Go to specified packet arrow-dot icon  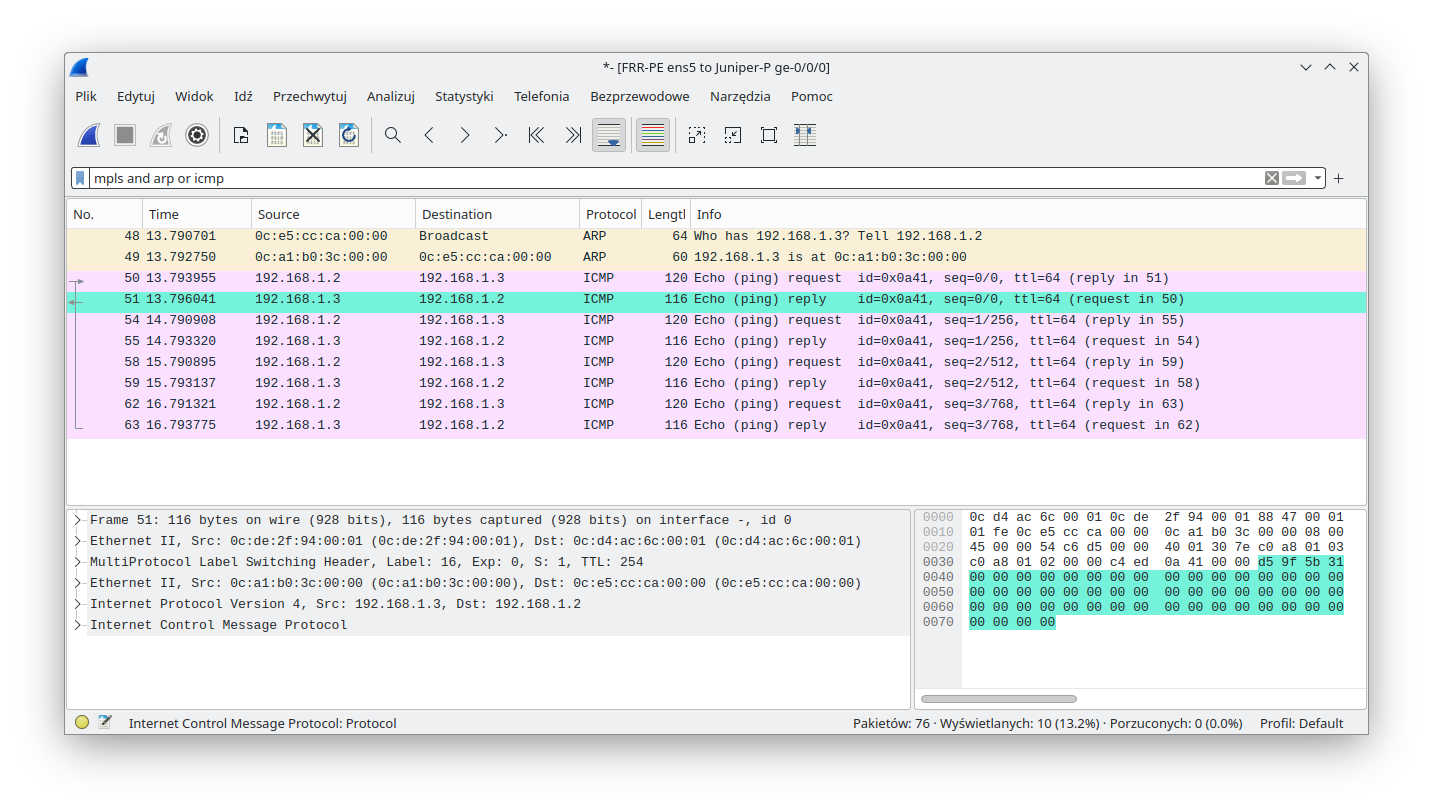[x=501, y=135]
